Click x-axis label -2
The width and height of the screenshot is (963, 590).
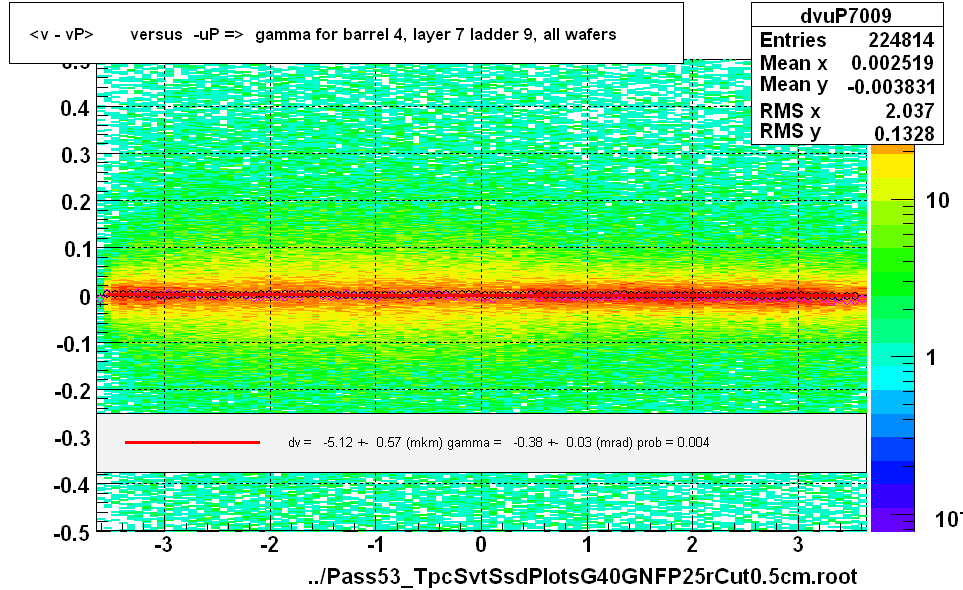(x=269, y=545)
